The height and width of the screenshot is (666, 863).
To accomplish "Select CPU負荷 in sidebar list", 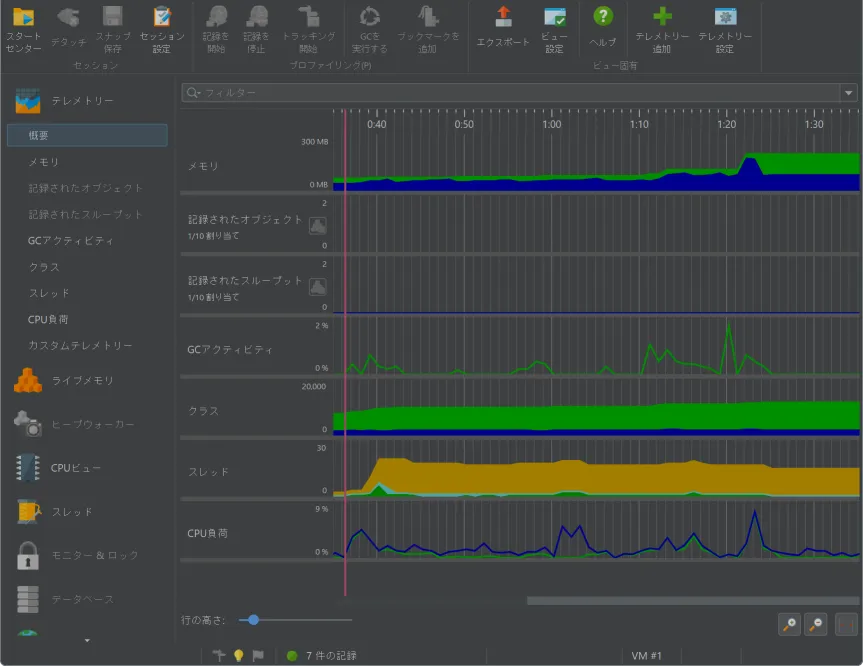I will (x=48, y=319).
